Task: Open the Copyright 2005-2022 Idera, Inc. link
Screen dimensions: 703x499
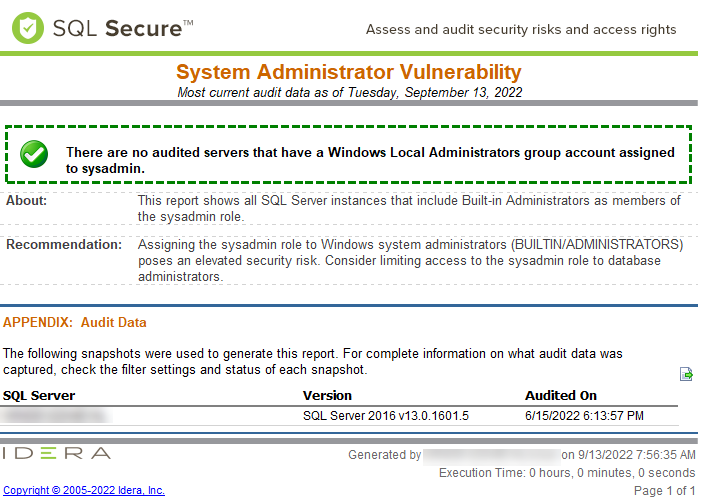Action: click(x=84, y=490)
